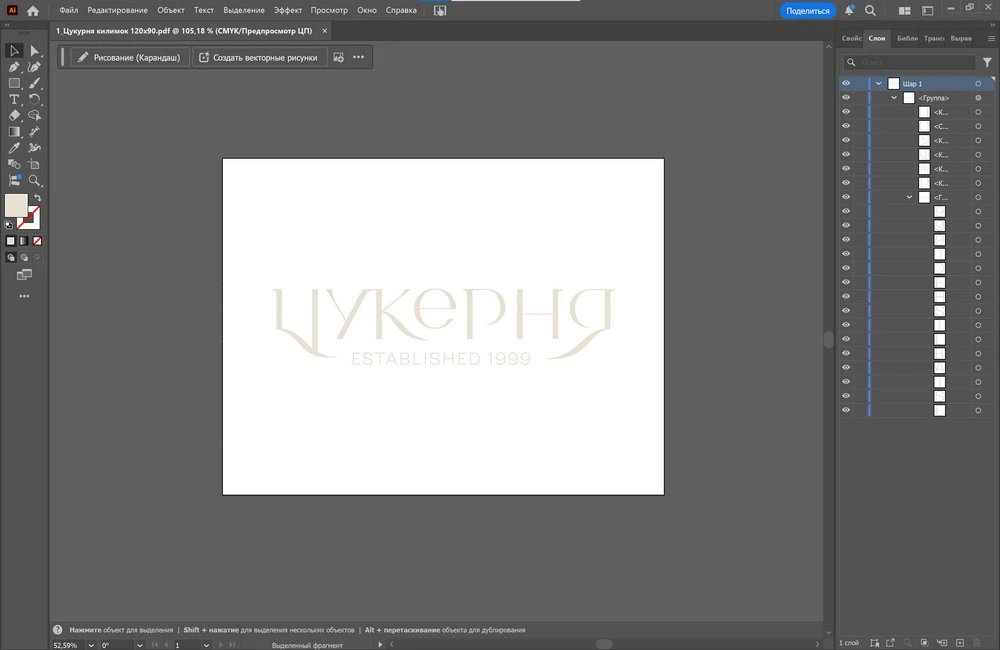Collapse the Шар 1 layer chevron
The height and width of the screenshot is (650, 1000).
click(878, 84)
